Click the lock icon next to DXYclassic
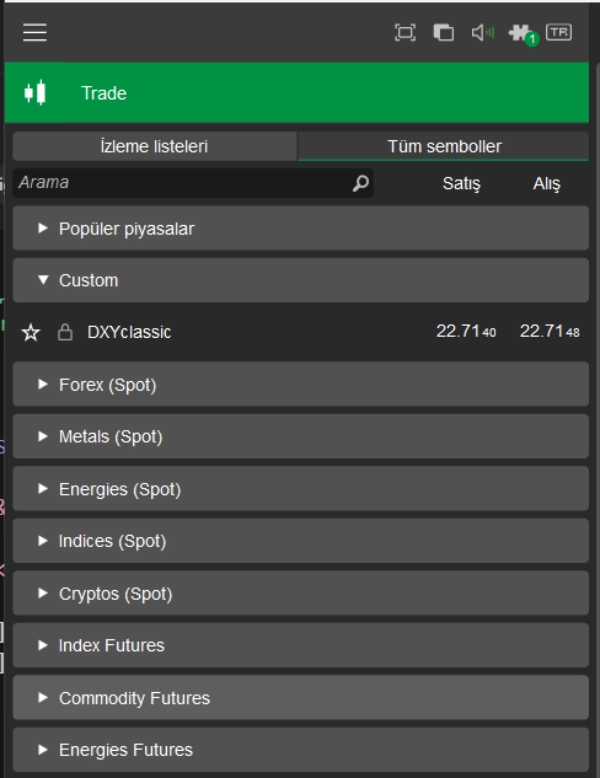 65,333
